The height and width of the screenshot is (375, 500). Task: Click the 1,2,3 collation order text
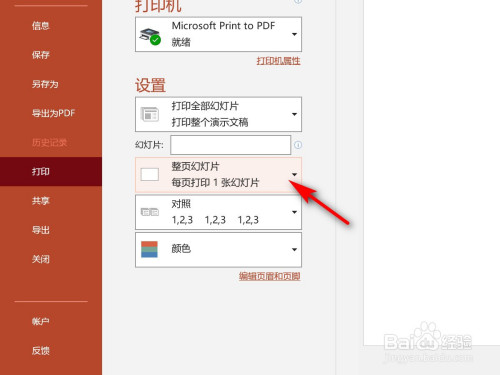pyautogui.click(x=215, y=220)
